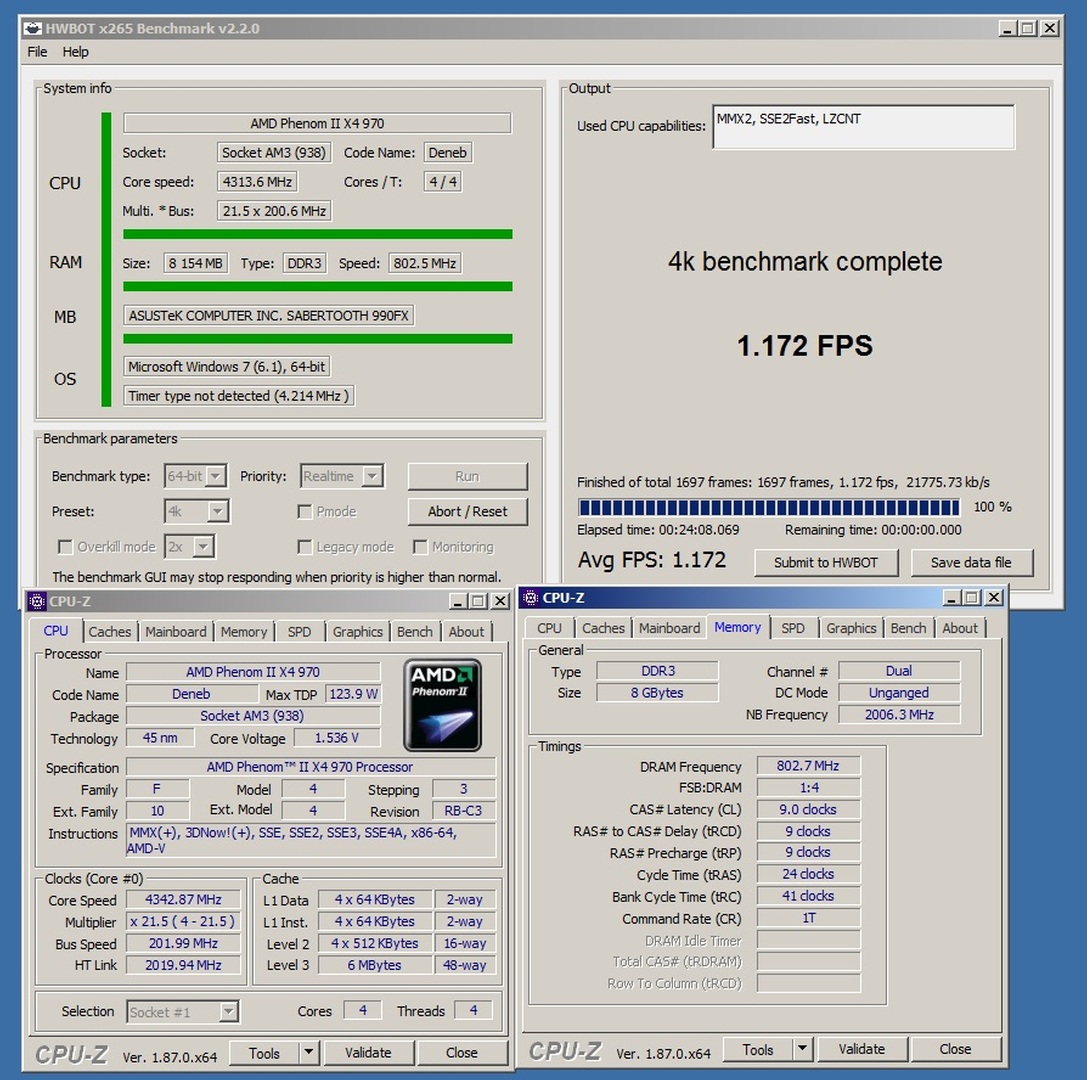This screenshot has height=1080, width=1087.
Task: Open SPD tab in right CPU-Z window
Action: point(793,628)
